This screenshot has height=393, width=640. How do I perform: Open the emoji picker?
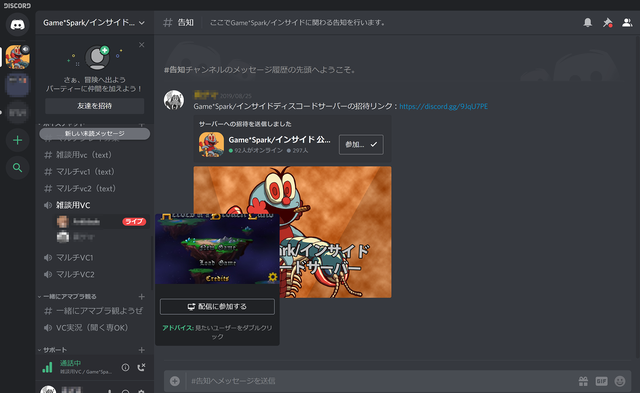[x=620, y=381]
